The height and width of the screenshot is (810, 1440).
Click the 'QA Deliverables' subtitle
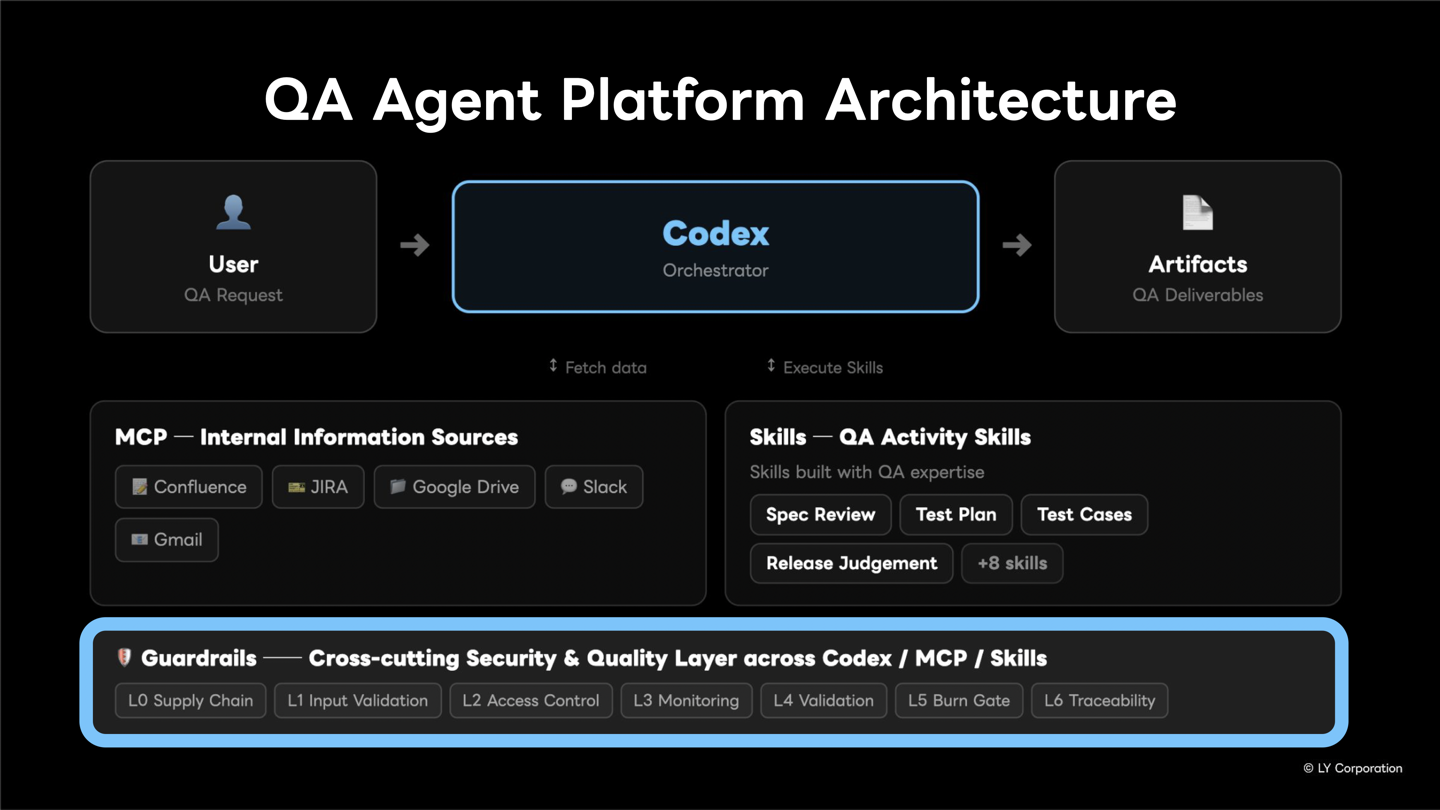tap(1197, 295)
